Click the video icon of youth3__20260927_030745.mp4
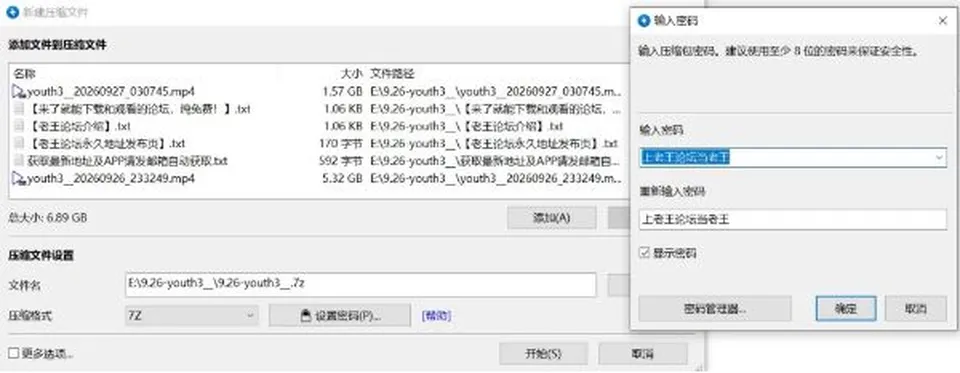960x373 pixels. (x=19, y=92)
